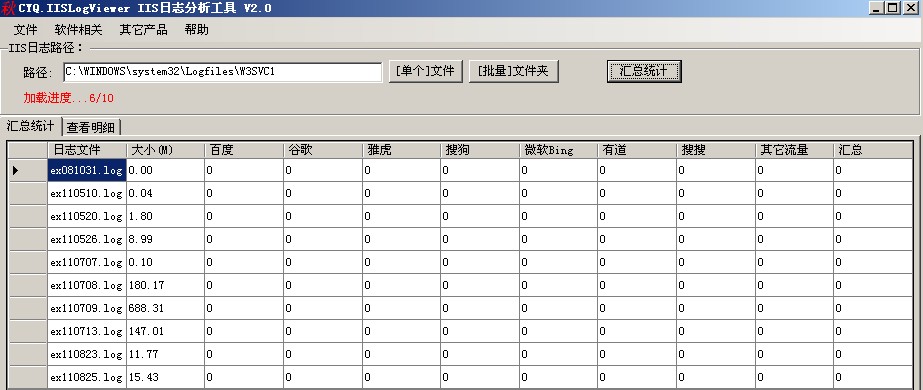Click the 搜搜 column header
The height and width of the screenshot is (390, 923).
point(716,150)
